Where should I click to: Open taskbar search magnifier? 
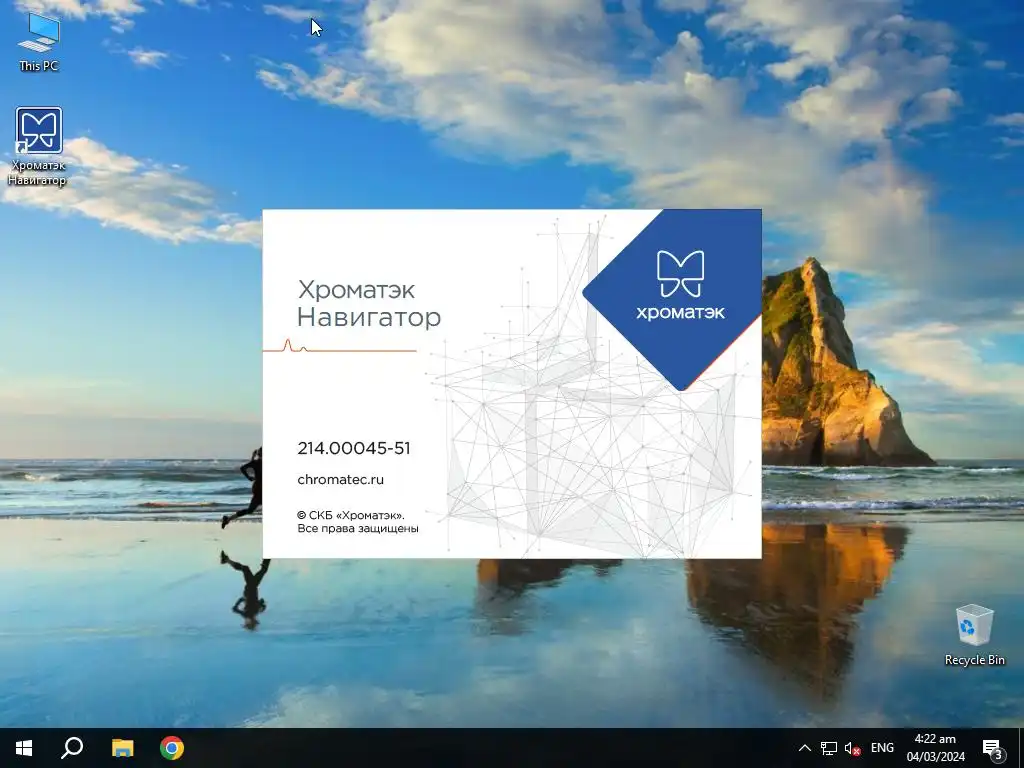72,748
